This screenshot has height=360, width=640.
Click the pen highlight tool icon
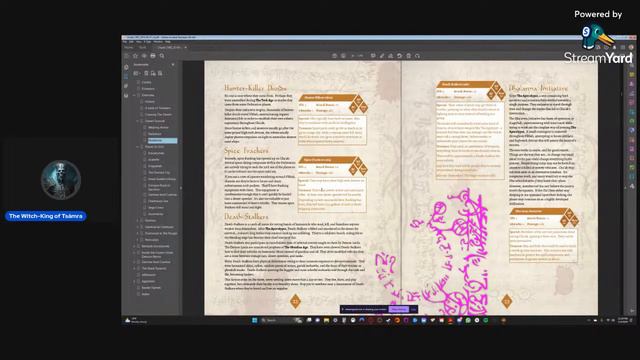382,56
